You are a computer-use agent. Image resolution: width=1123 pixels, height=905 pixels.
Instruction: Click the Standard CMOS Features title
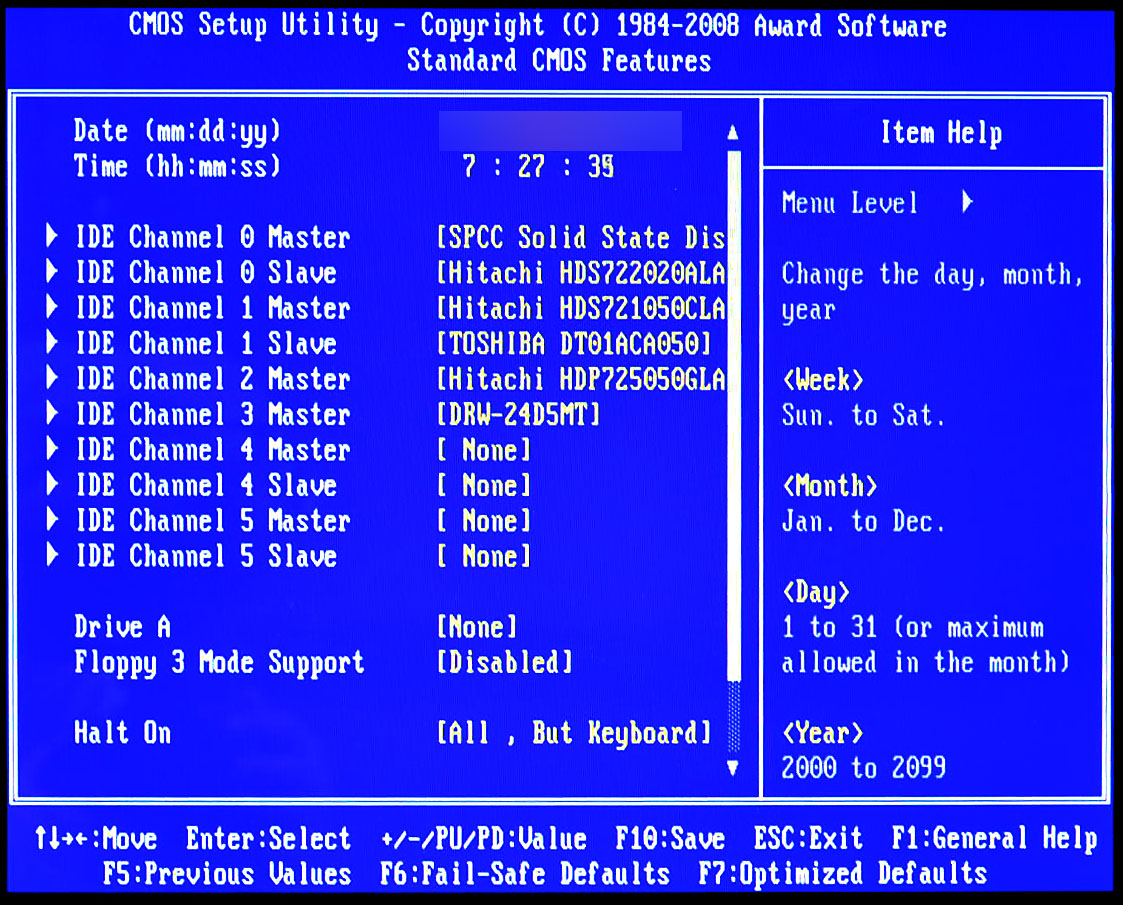pyautogui.click(x=559, y=61)
